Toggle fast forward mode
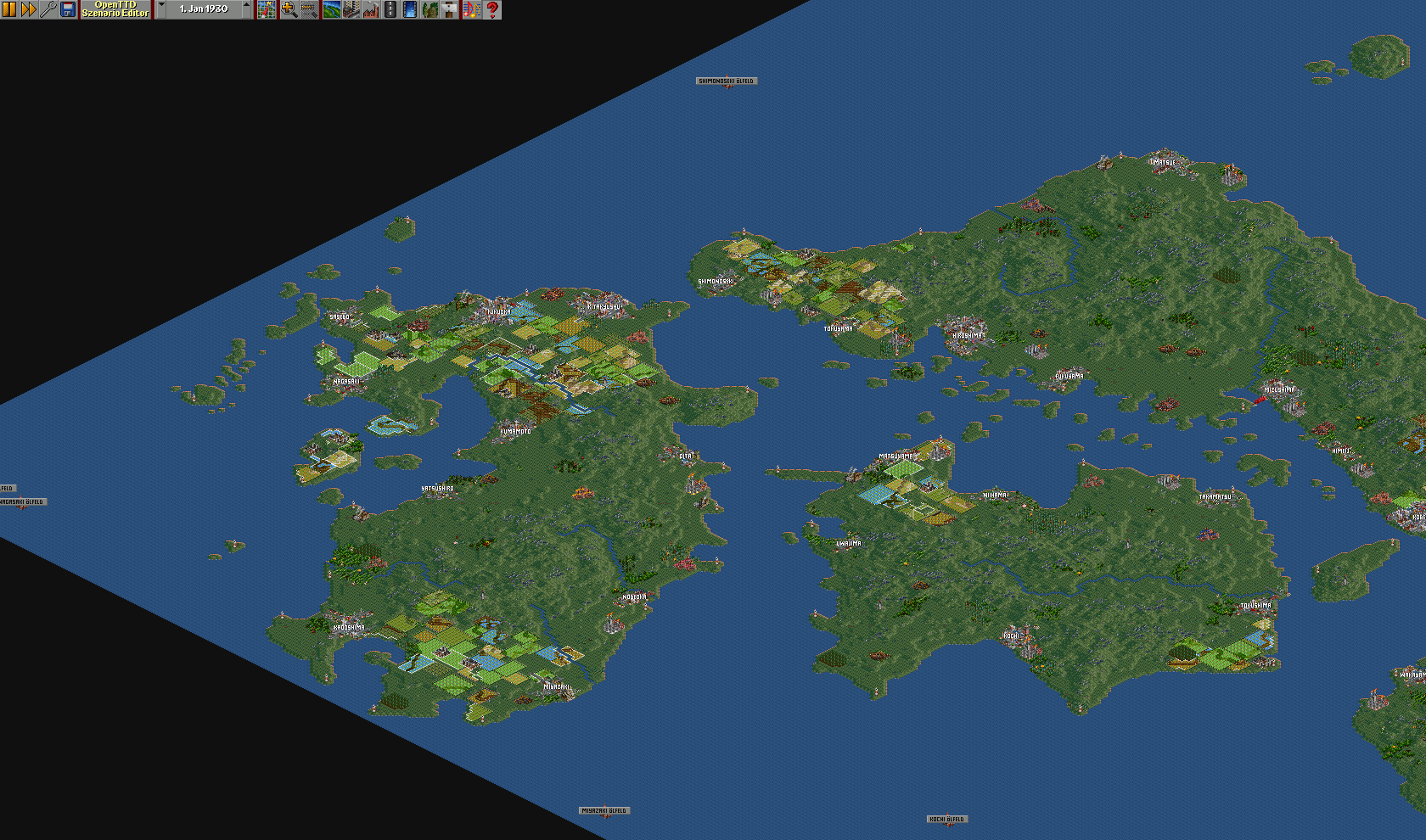Screen dimensions: 1426x840 click(x=28, y=9)
